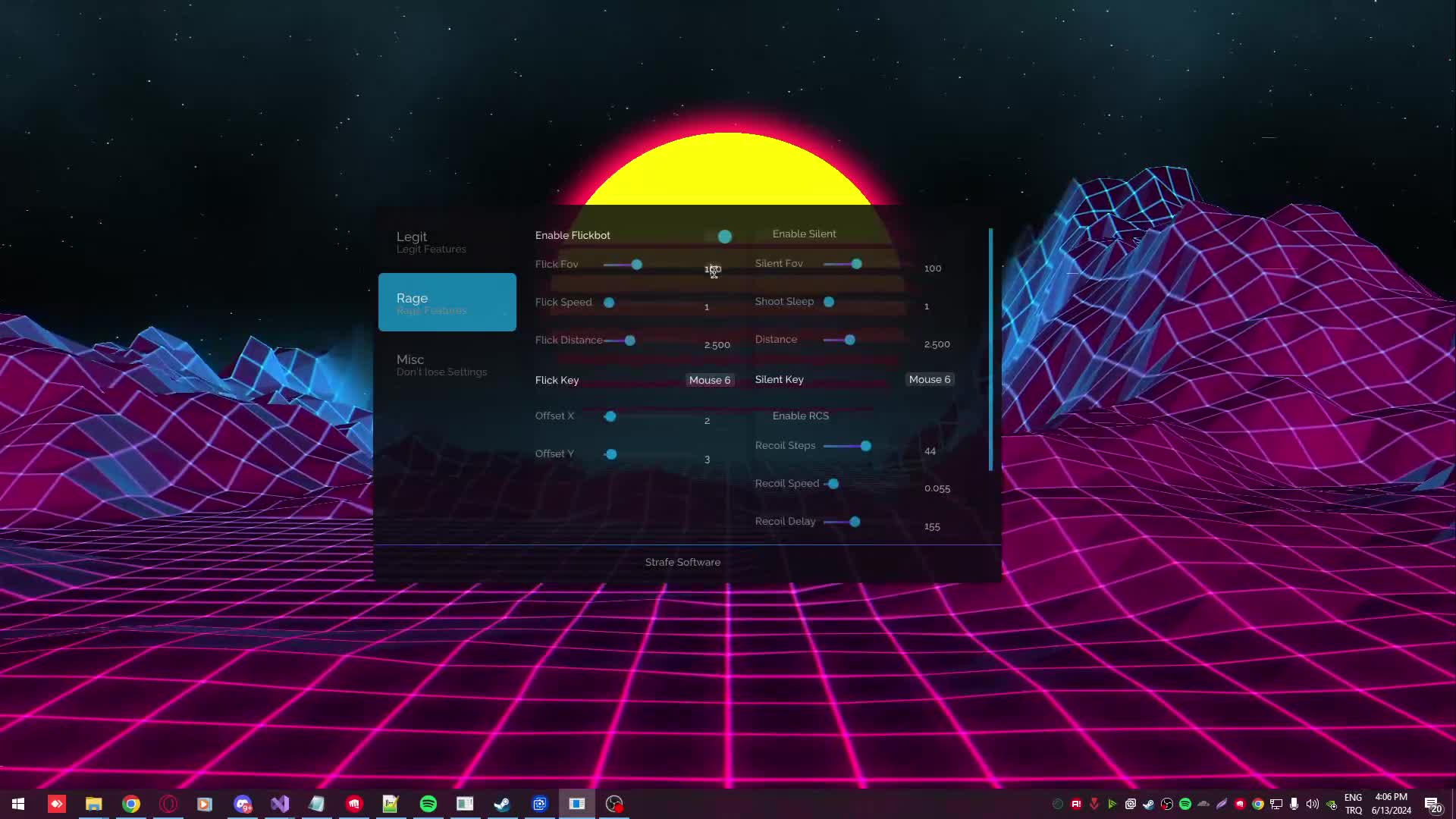Open Steam from the system tray
1456x819 pixels.
(x=1147, y=804)
